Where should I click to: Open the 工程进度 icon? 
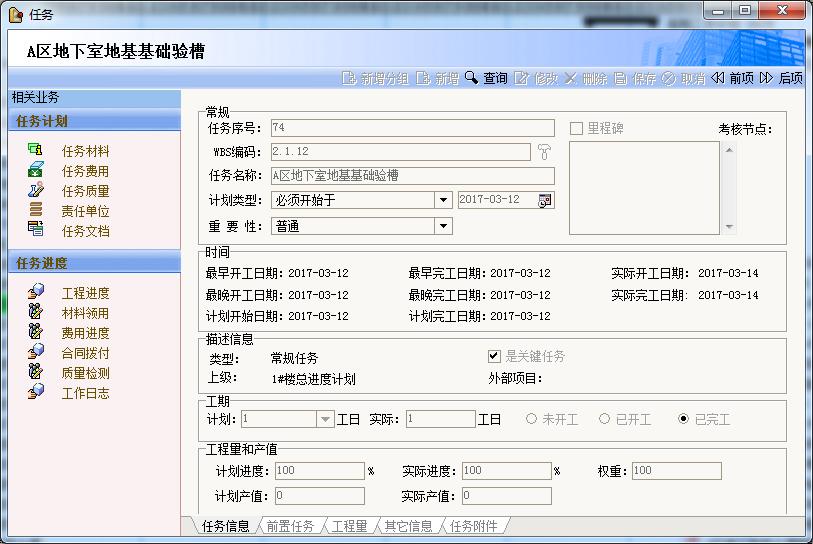pyautogui.click(x=36, y=293)
